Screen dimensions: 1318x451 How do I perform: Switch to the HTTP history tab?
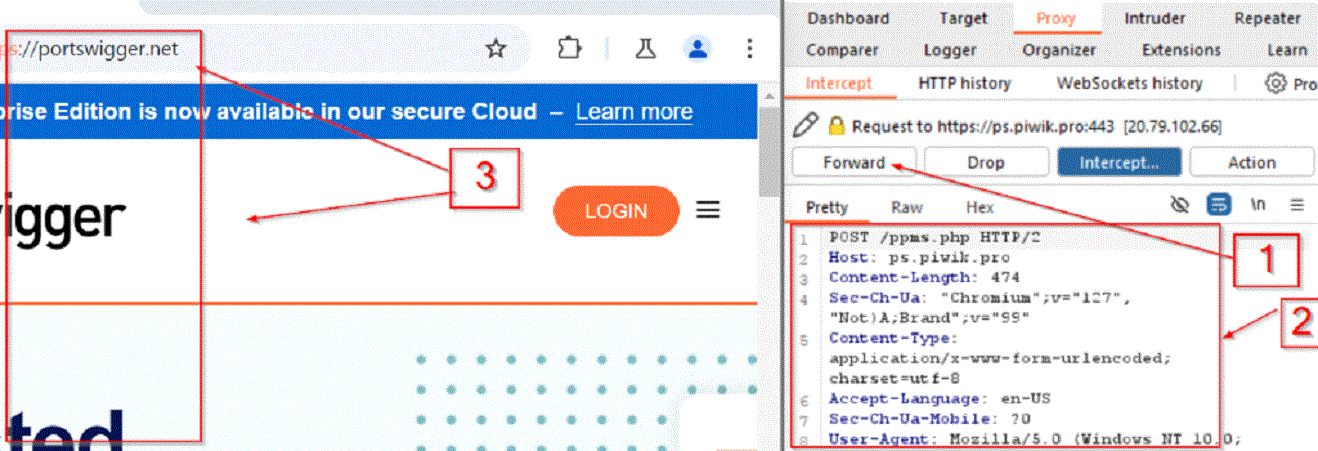[x=964, y=84]
